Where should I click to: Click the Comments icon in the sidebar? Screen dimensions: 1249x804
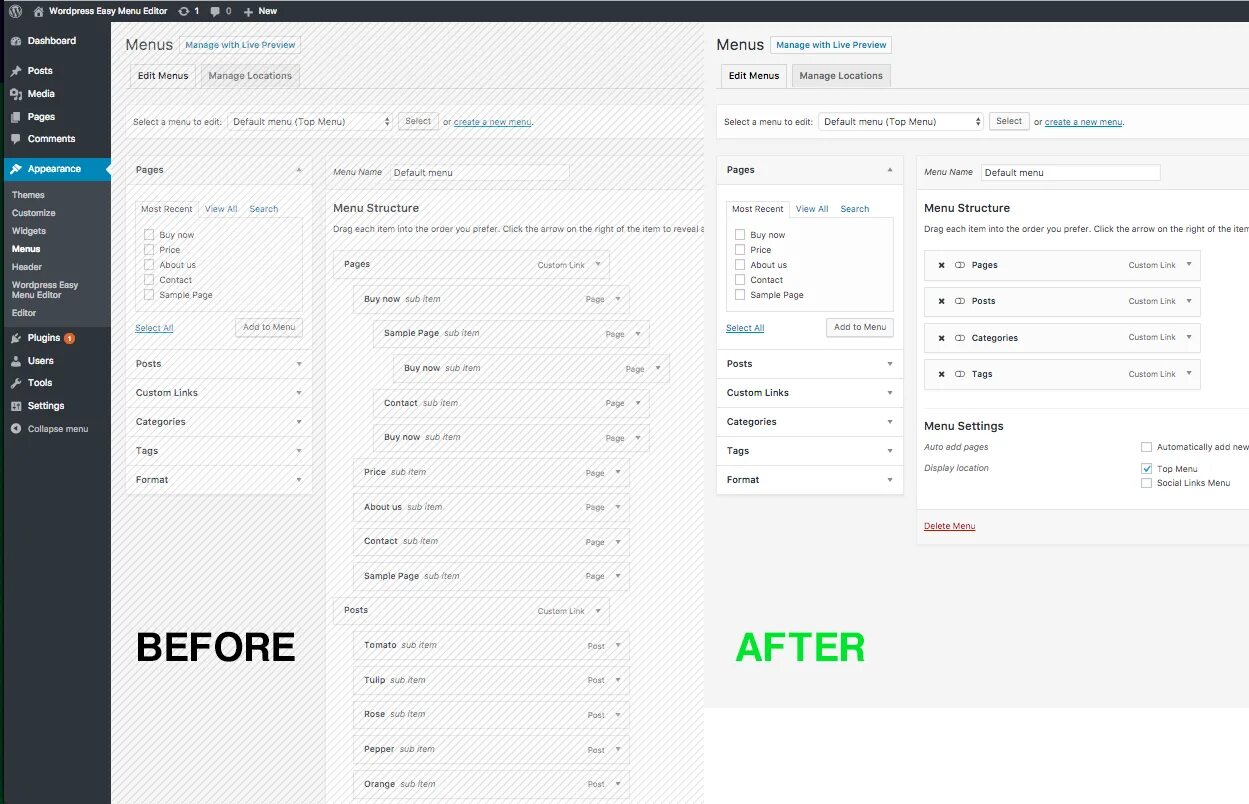(x=16, y=139)
